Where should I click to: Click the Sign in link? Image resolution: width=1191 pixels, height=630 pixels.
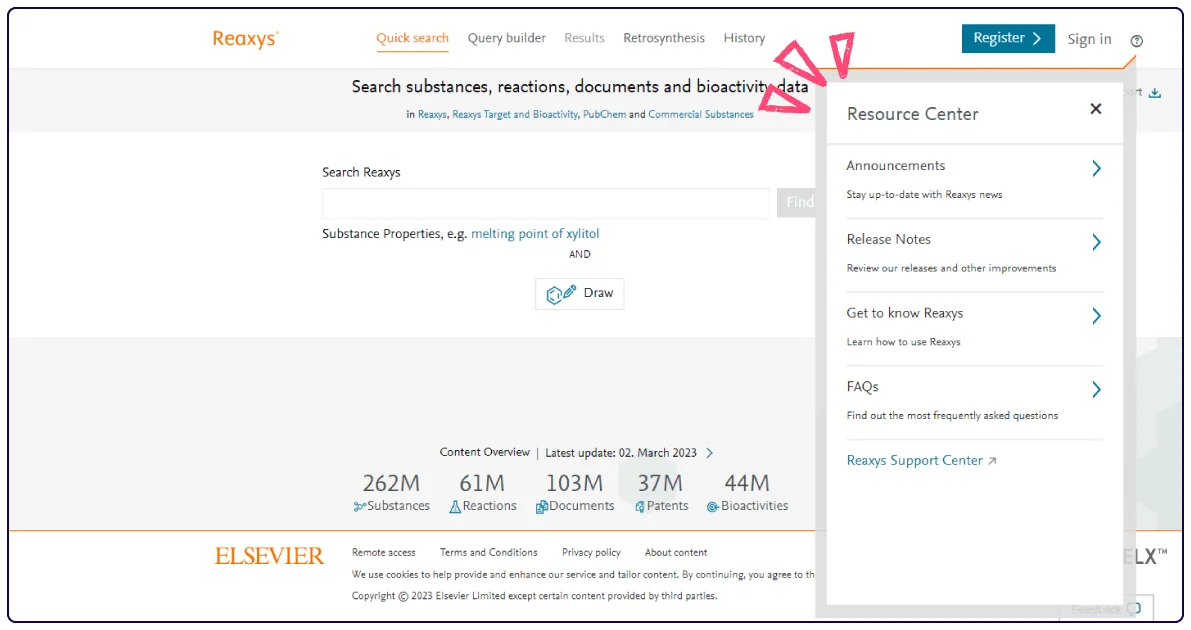(x=1089, y=40)
